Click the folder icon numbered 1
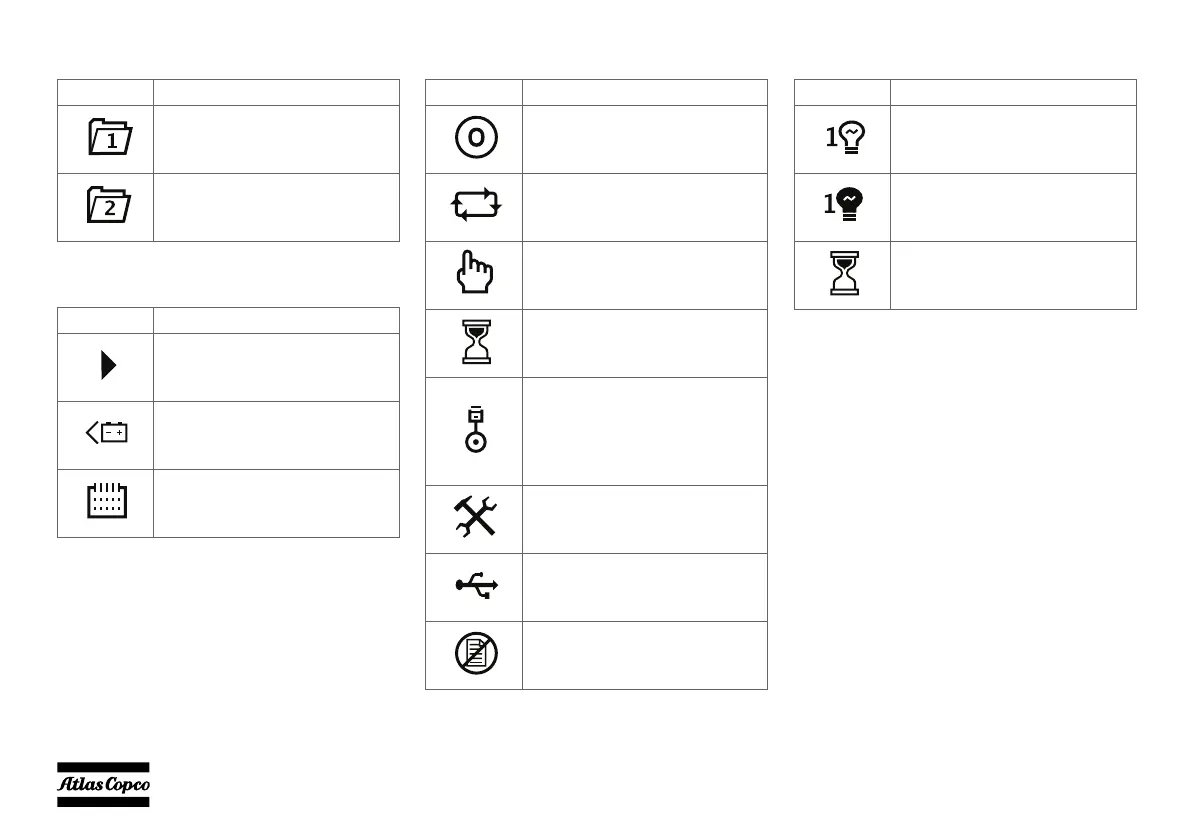Screen dimensions: 1192x838 (110, 137)
